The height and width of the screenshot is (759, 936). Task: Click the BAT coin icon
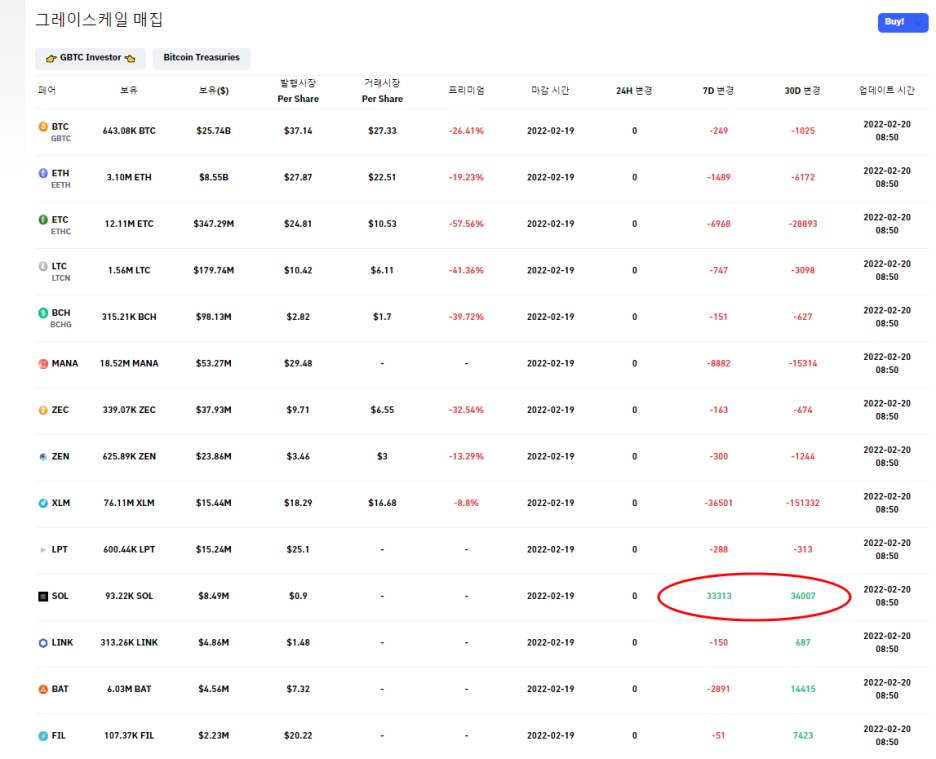pyautogui.click(x=43, y=689)
